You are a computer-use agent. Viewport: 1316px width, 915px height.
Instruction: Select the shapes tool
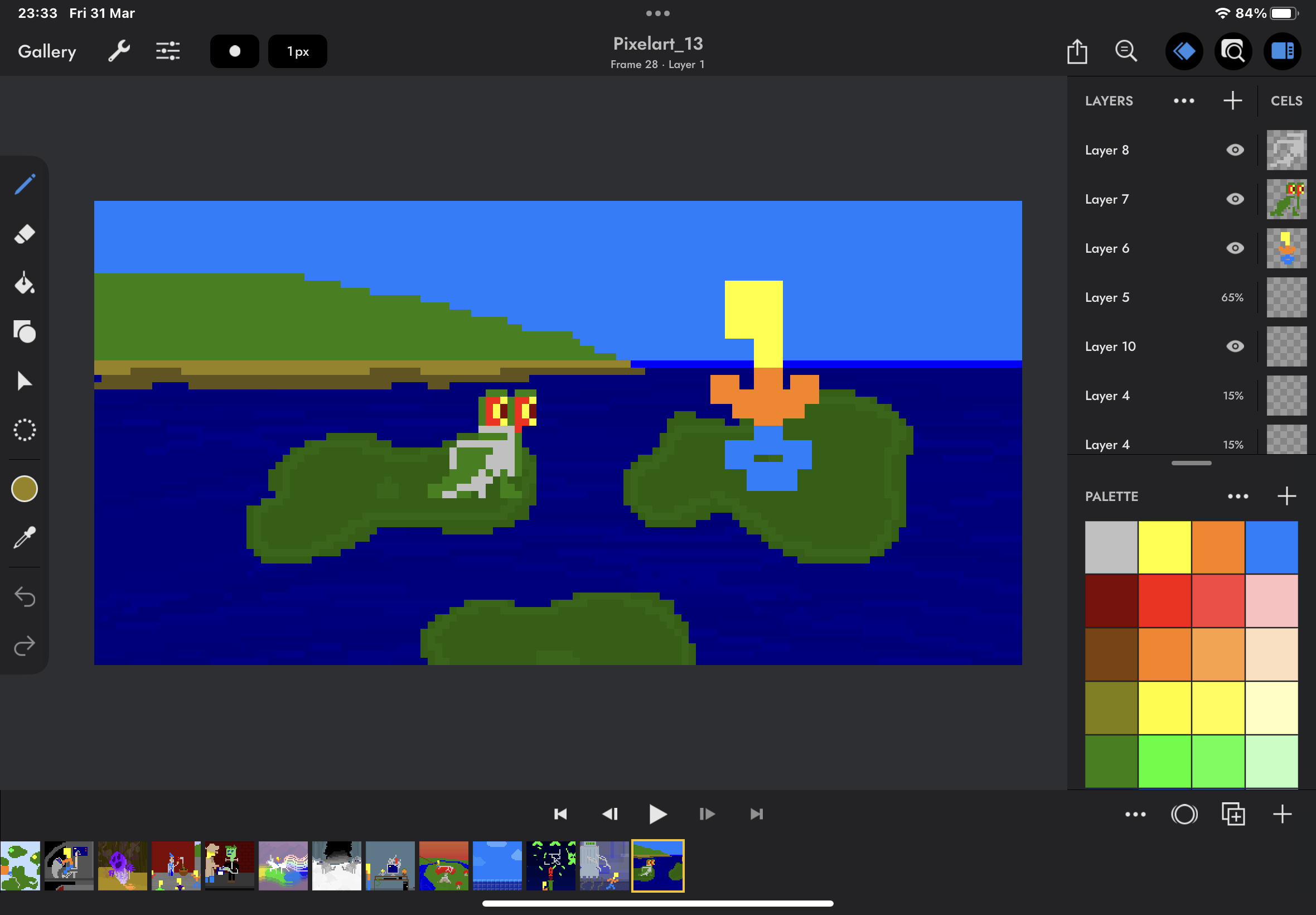tap(25, 331)
